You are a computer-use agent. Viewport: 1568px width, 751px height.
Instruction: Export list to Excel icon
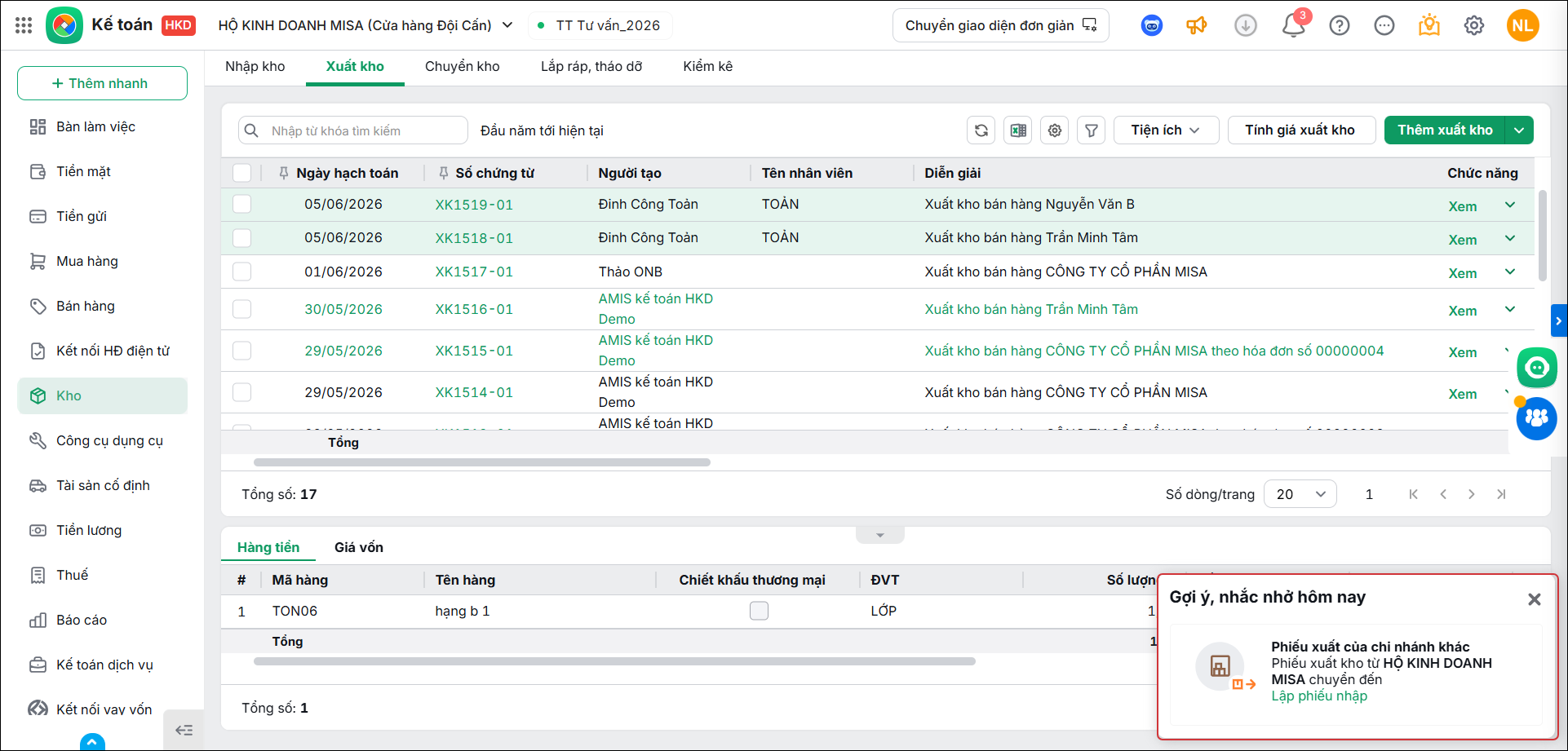(1018, 130)
